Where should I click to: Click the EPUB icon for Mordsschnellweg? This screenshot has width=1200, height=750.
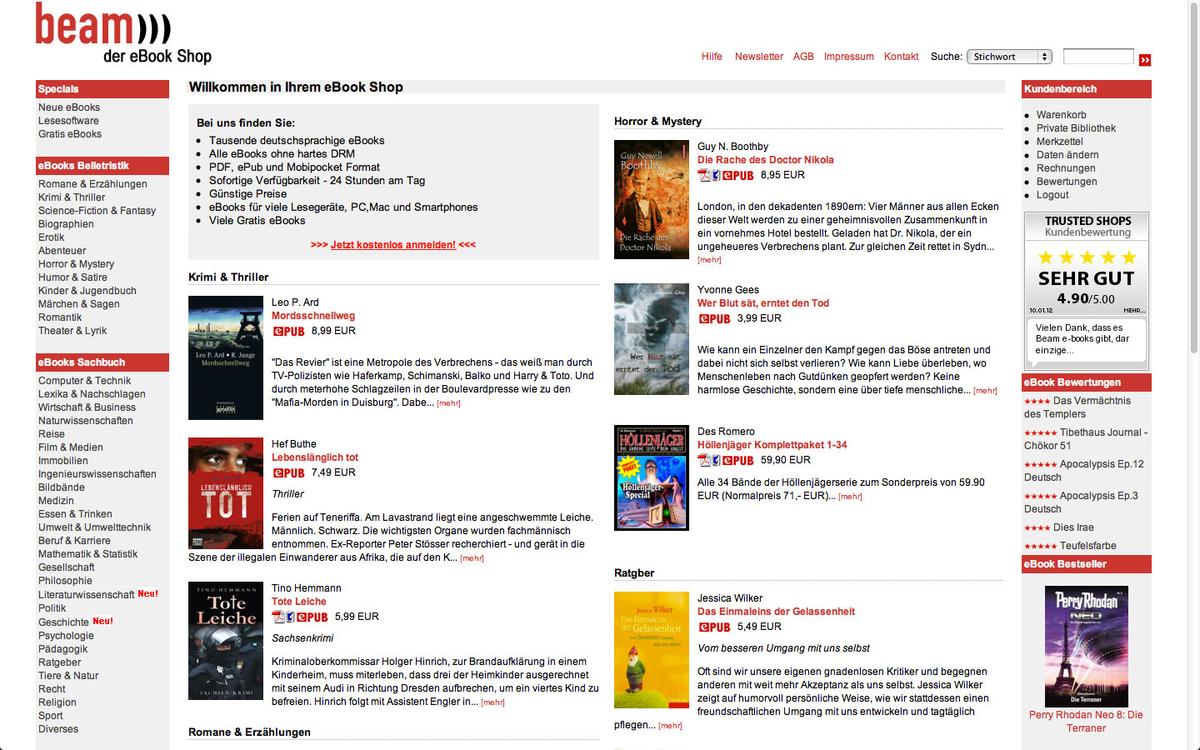click(x=288, y=331)
